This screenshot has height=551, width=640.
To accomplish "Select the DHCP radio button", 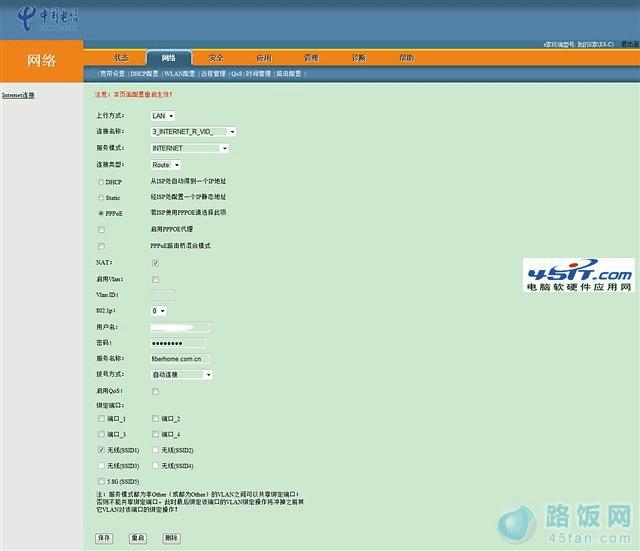I will tap(101, 182).
